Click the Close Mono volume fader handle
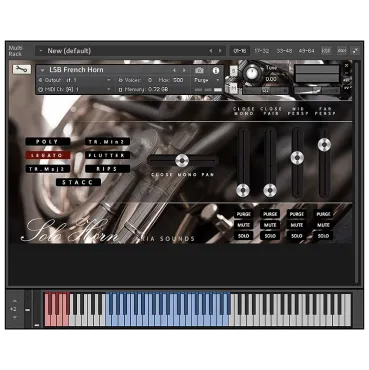The height and width of the screenshot is (370, 369). [x=243, y=191]
